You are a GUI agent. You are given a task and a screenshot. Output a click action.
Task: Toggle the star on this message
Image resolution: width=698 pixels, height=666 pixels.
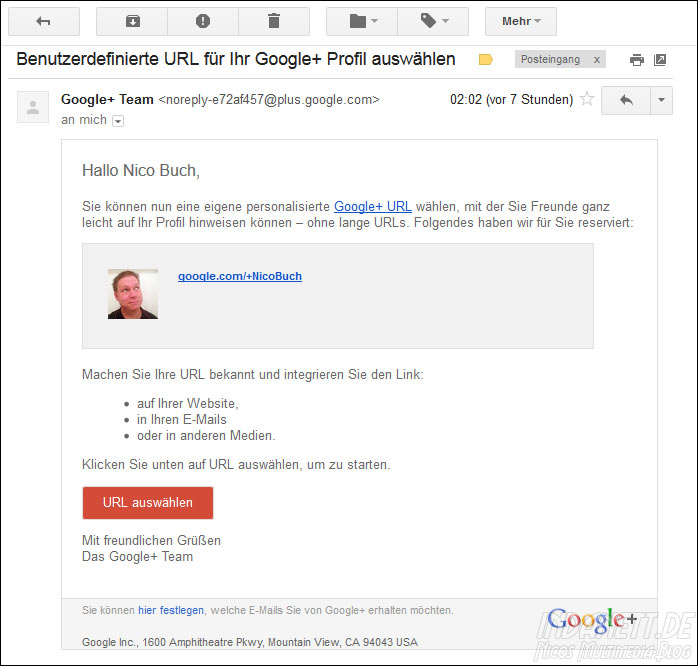(587, 99)
